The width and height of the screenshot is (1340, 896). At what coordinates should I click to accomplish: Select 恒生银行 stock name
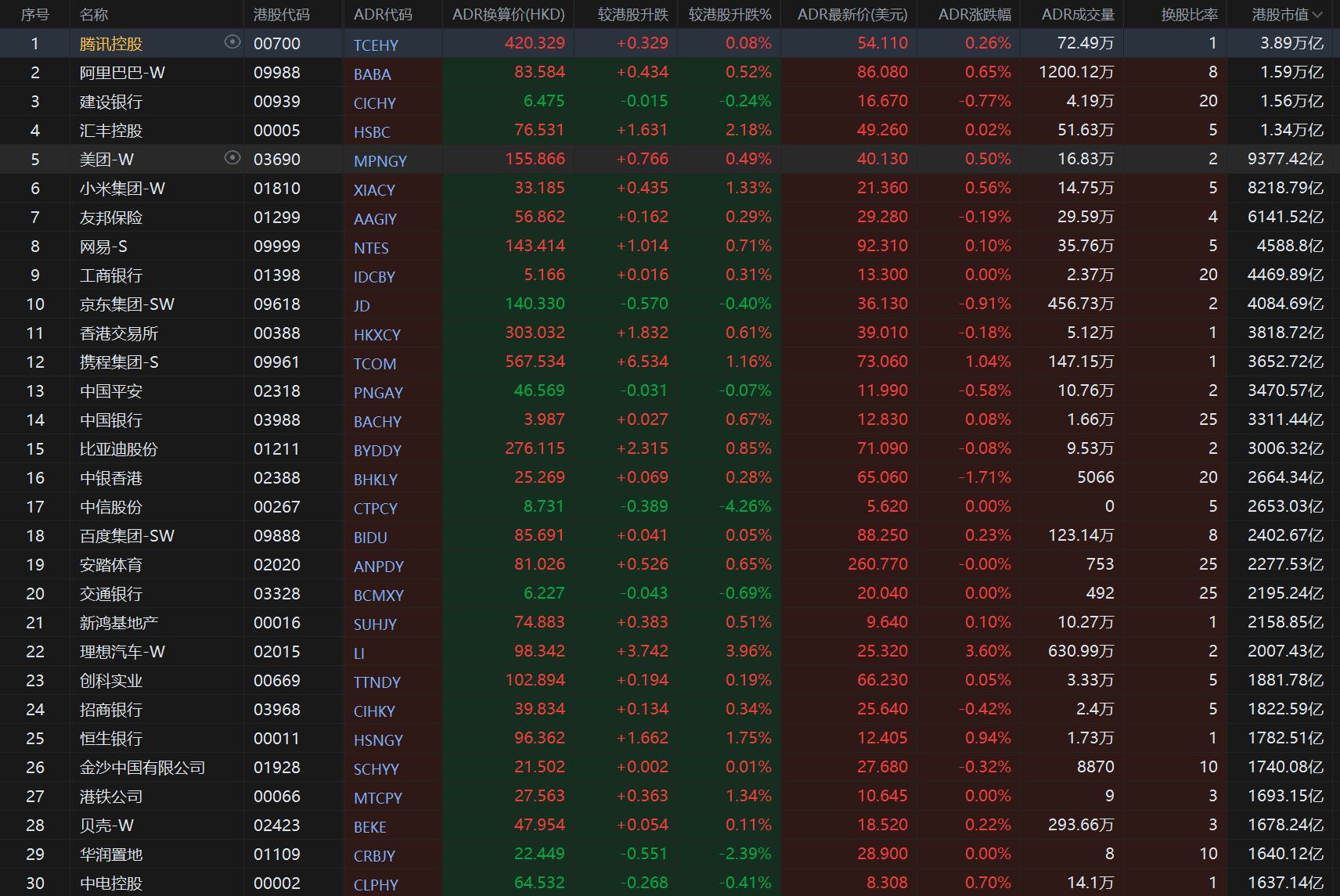pos(111,739)
